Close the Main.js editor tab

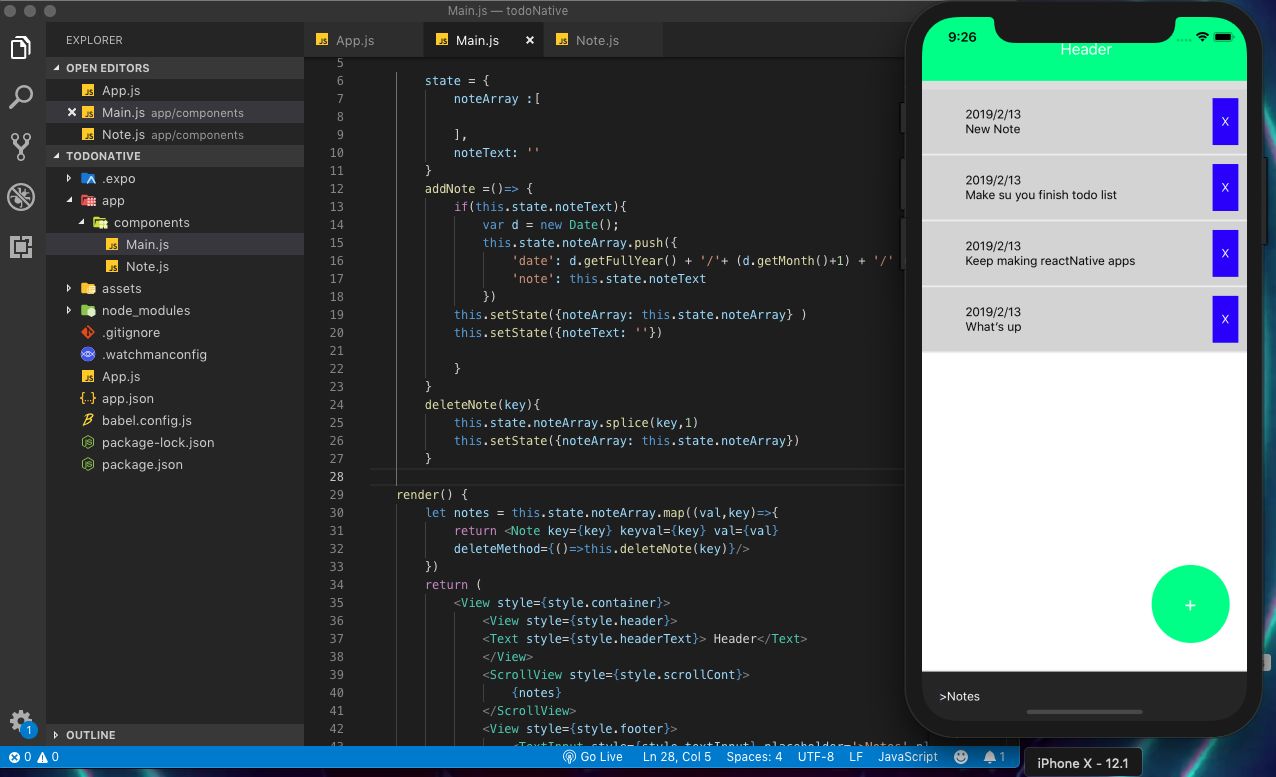tap(530, 41)
